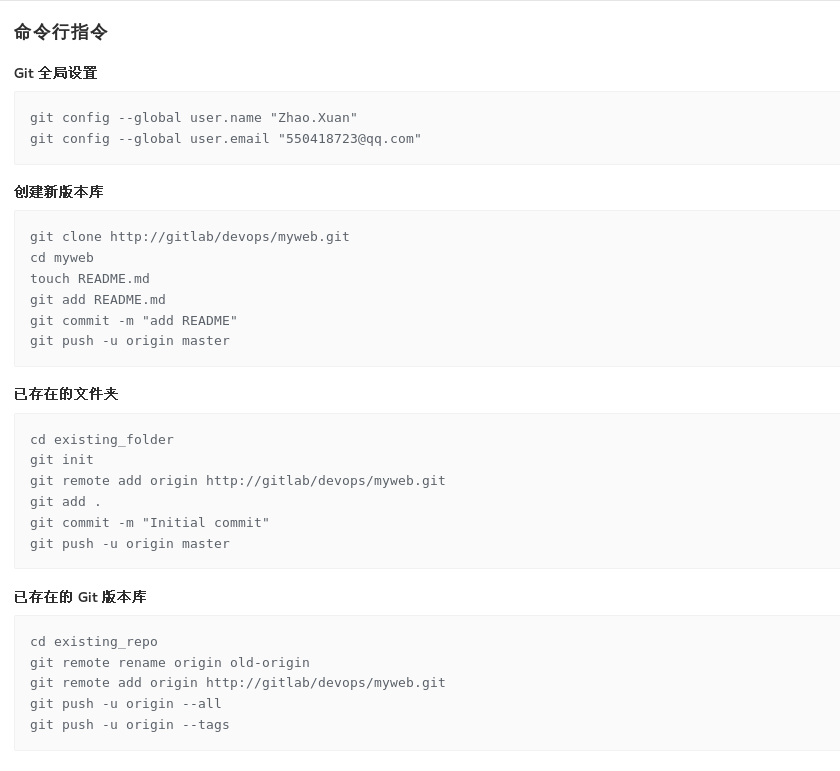Click the "git push -u origin --all" line

tap(126, 704)
